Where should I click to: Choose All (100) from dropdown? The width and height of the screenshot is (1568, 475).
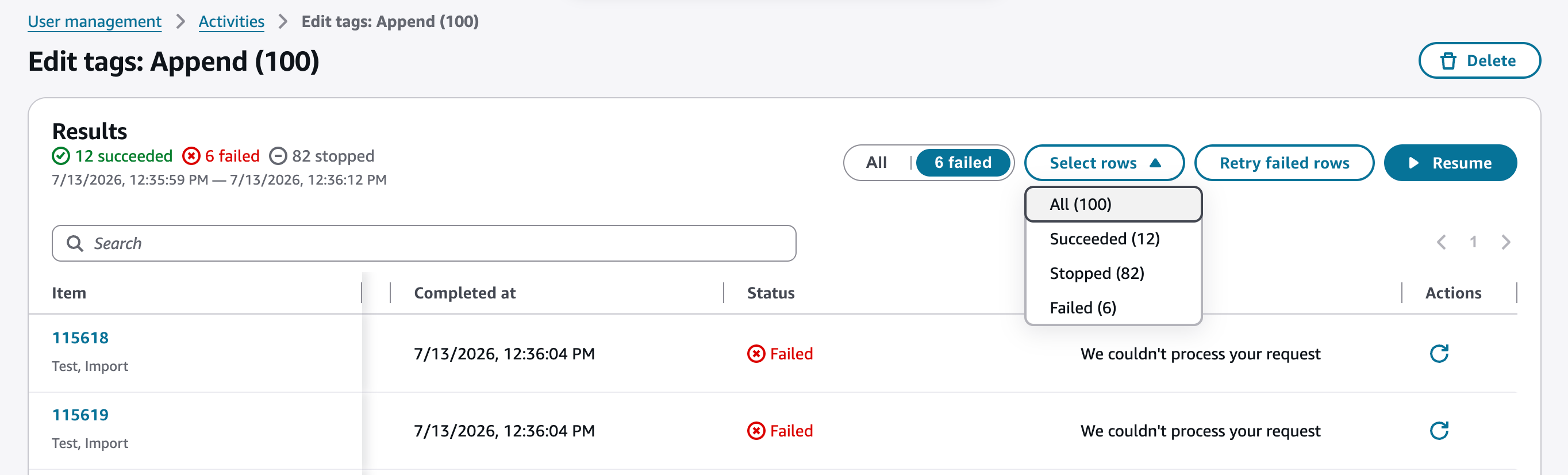1113,204
